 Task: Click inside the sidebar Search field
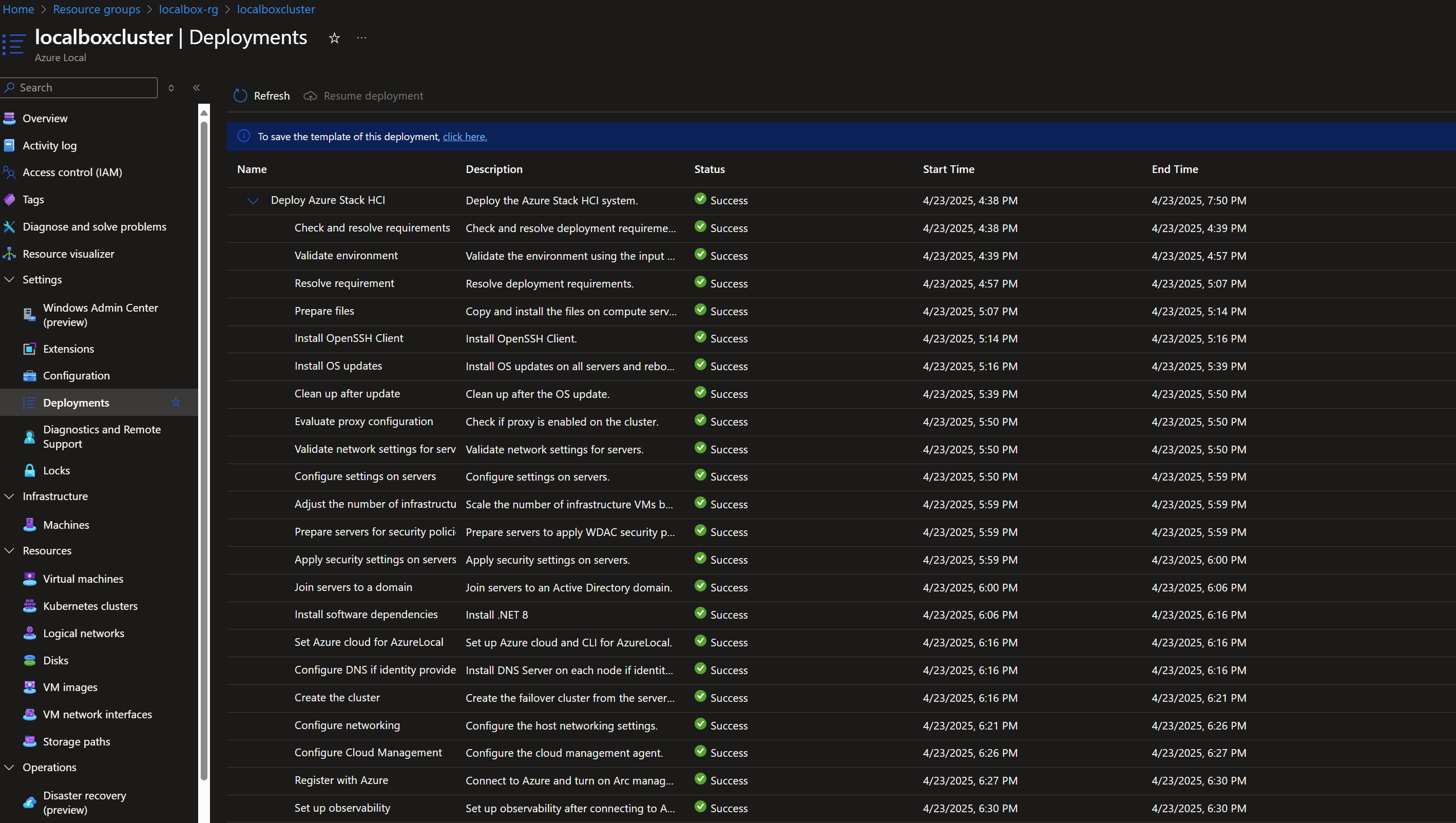[79, 88]
